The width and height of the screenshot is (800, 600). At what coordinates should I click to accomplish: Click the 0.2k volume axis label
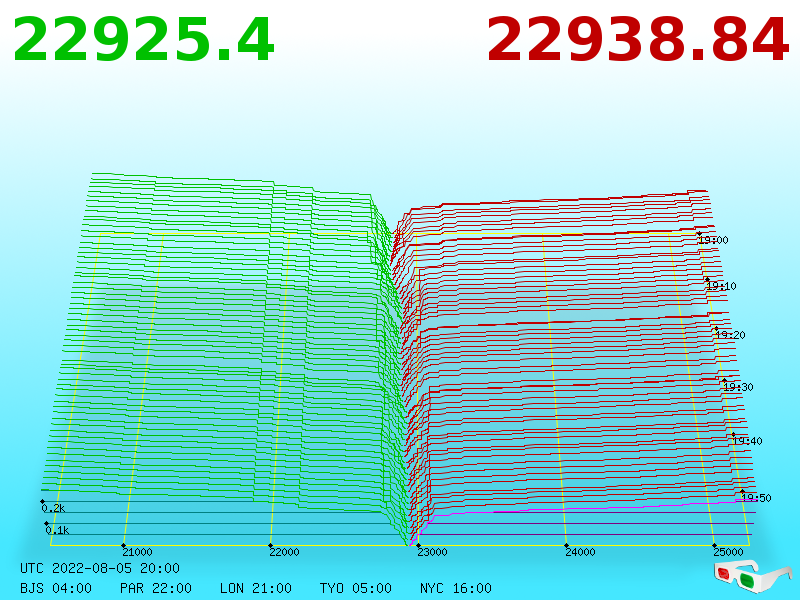point(53,508)
